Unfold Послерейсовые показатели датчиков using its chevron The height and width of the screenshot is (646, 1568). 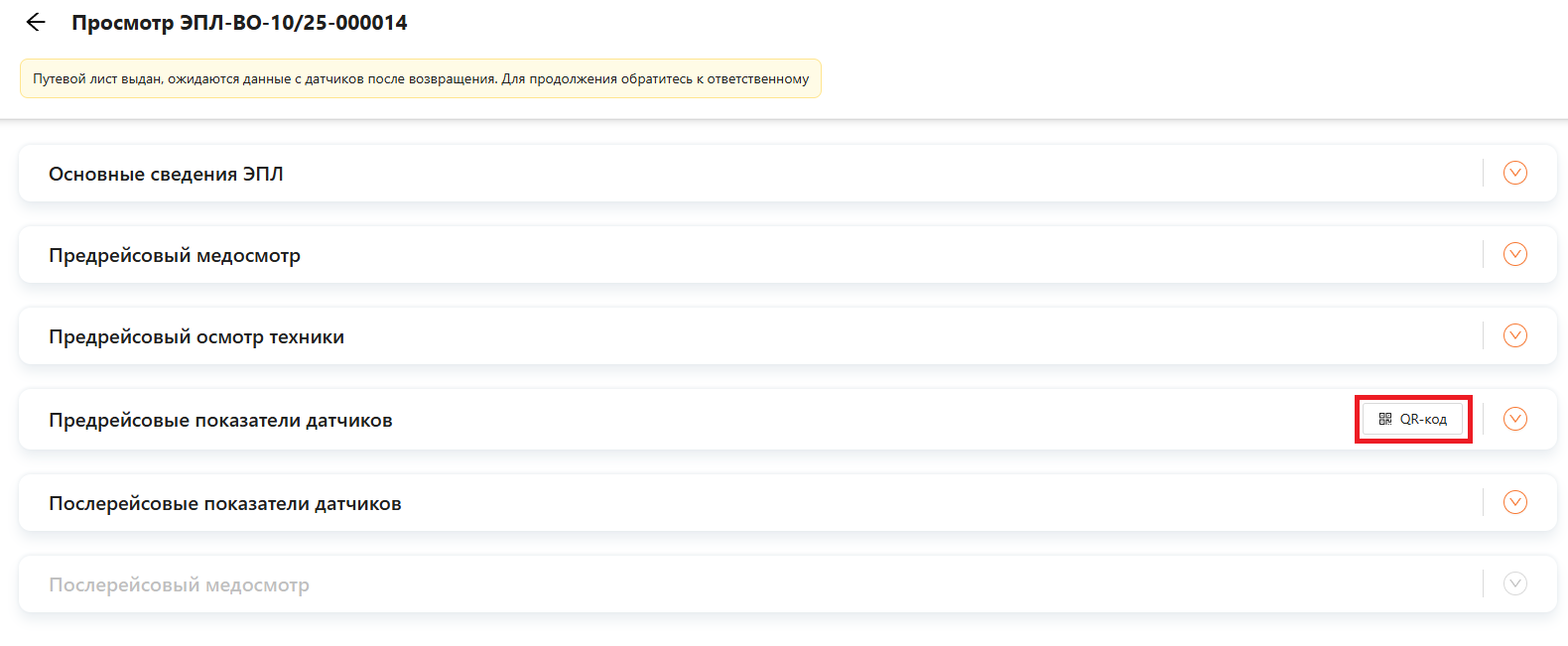tap(1514, 502)
